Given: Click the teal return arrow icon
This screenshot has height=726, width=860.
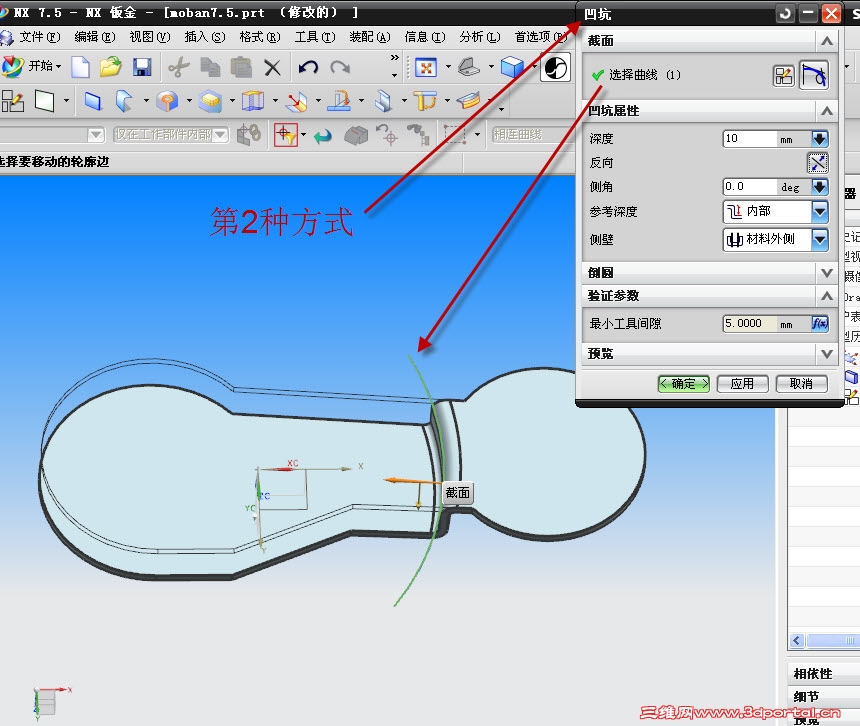Looking at the screenshot, I should click(323, 135).
